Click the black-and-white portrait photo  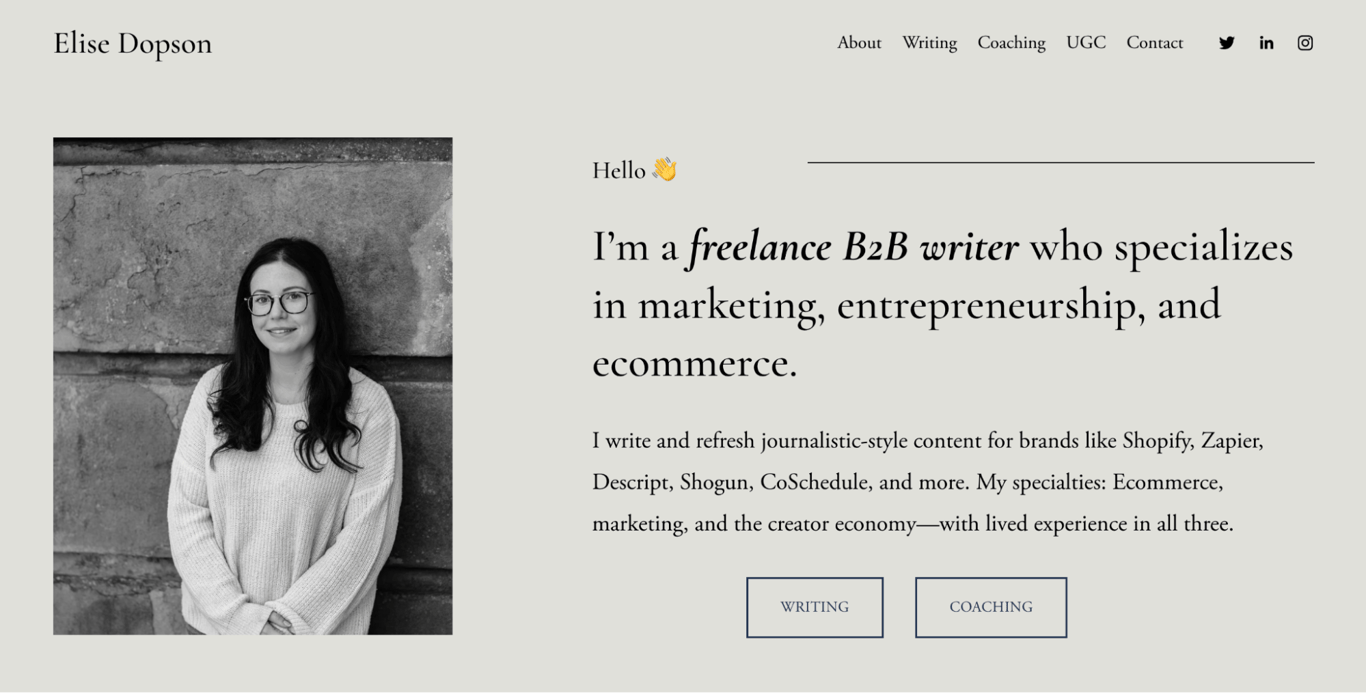[x=252, y=385]
